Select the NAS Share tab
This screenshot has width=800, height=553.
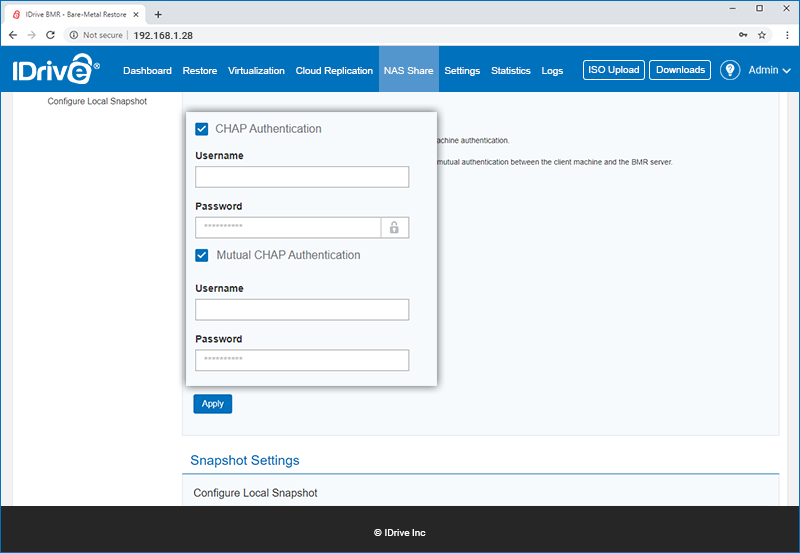(x=409, y=70)
